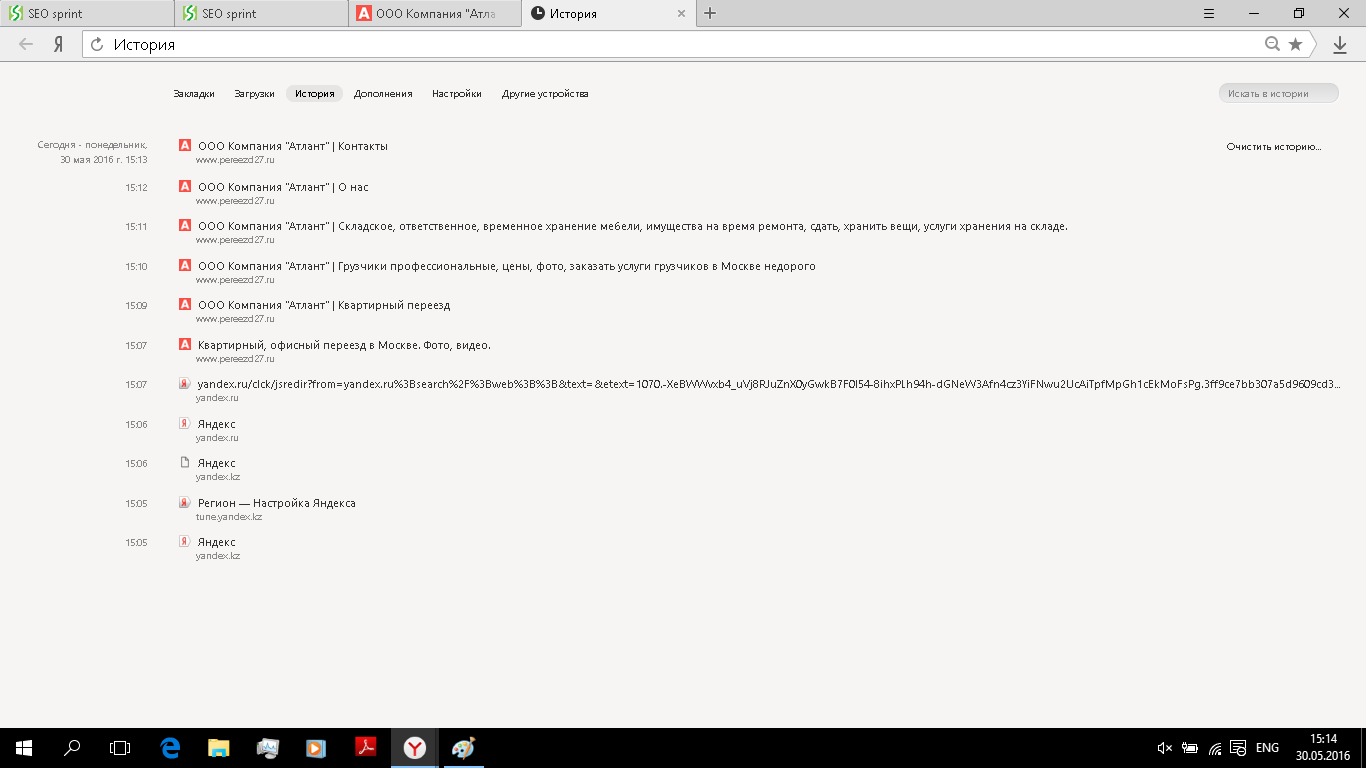Open downloads via the arrow icon
1366x768 pixels.
(x=1340, y=44)
